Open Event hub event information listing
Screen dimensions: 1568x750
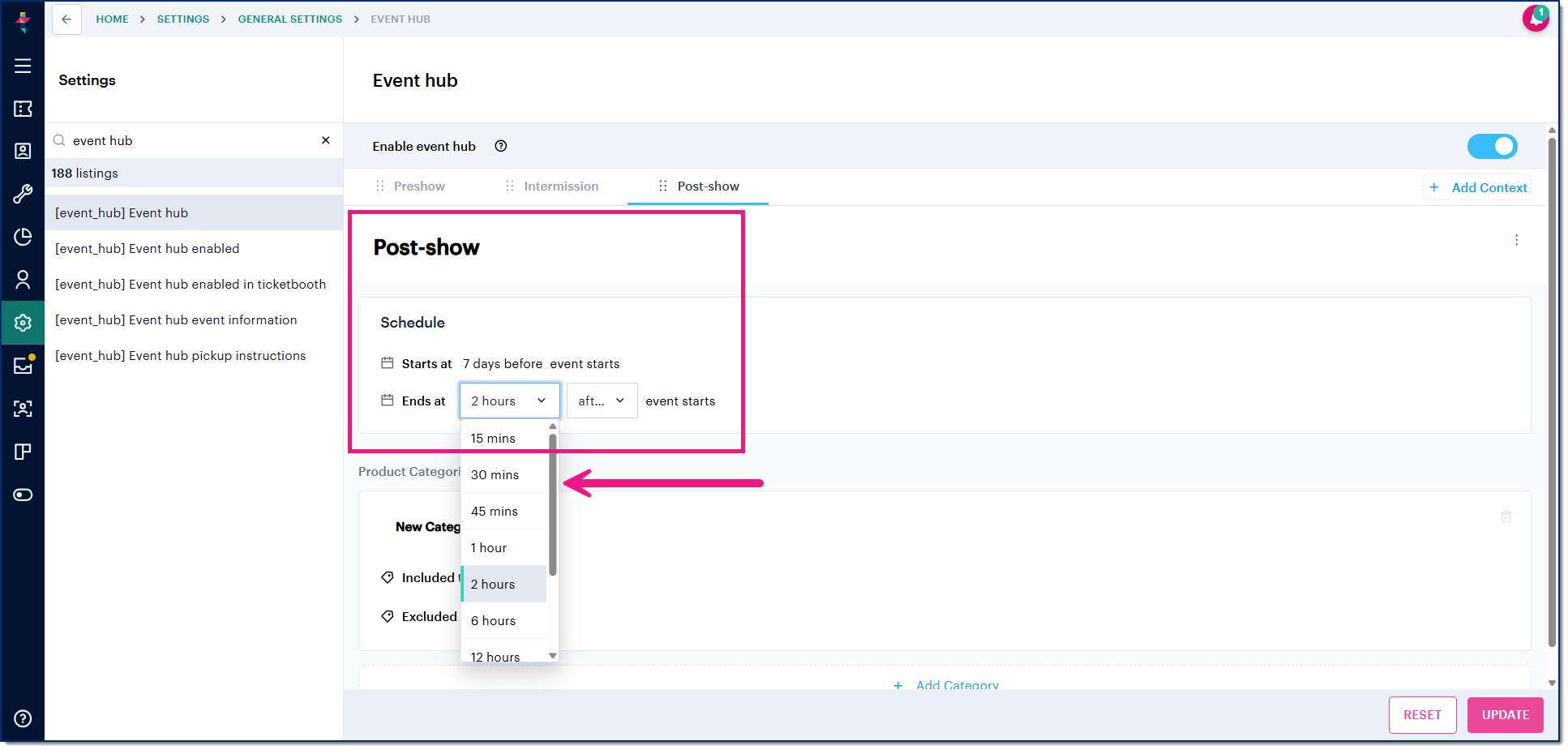coord(194,319)
